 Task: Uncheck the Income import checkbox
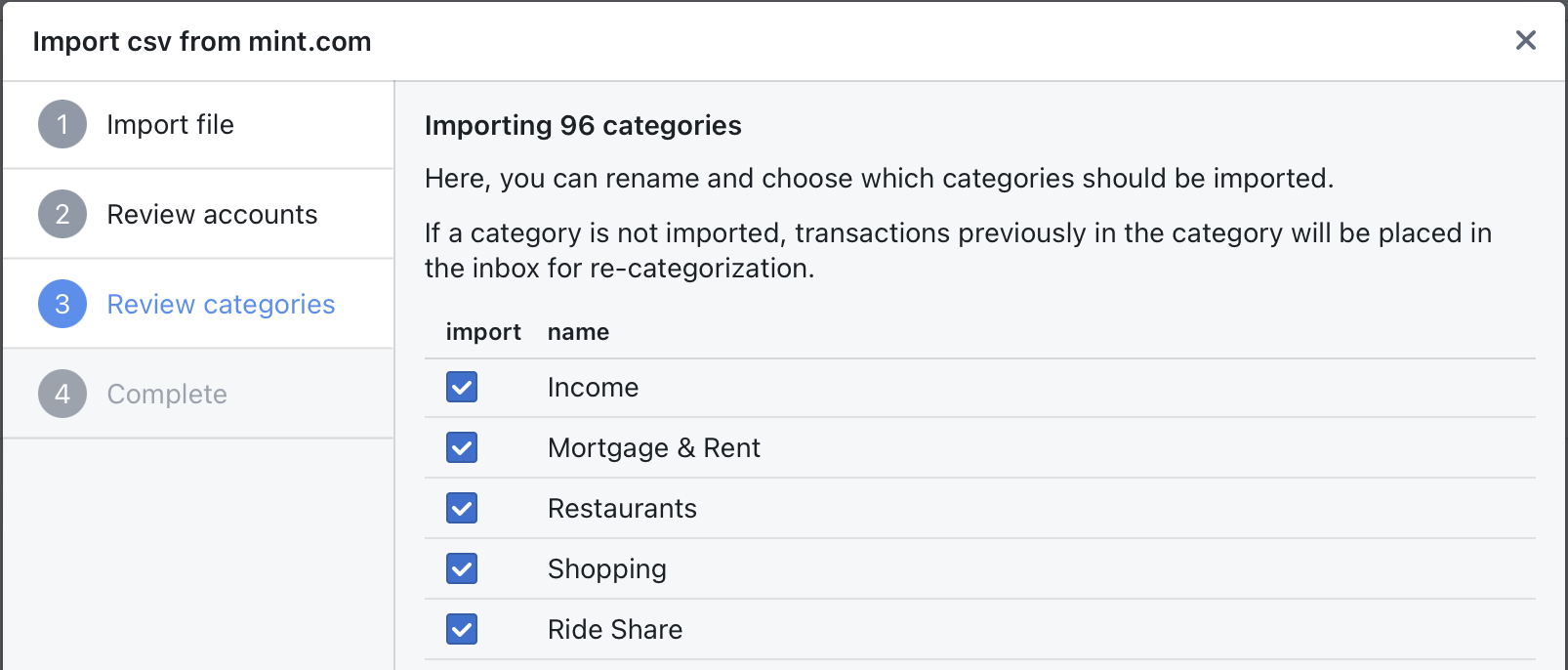461,387
